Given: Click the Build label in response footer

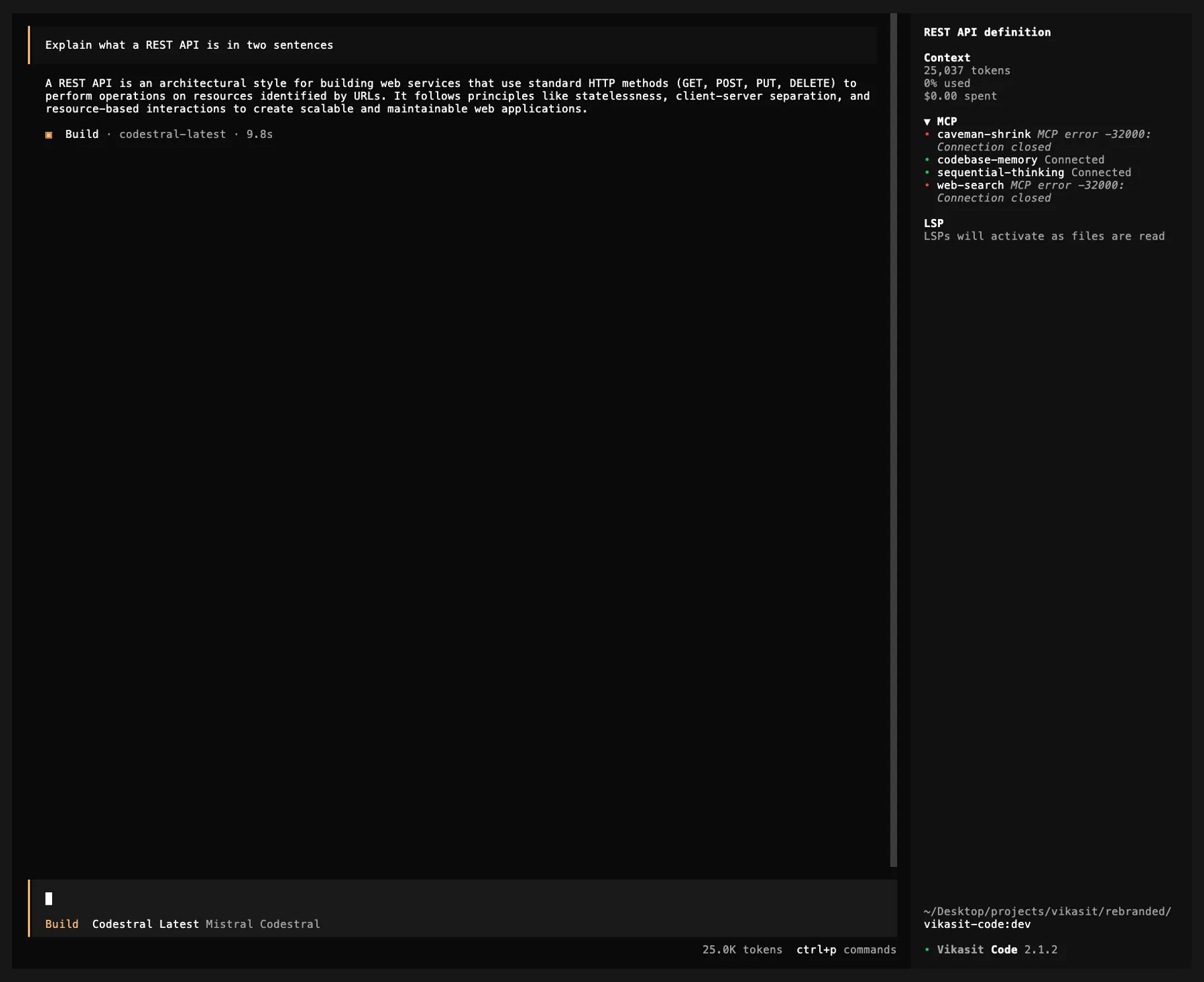Looking at the screenshot, I should coord(82,135).
